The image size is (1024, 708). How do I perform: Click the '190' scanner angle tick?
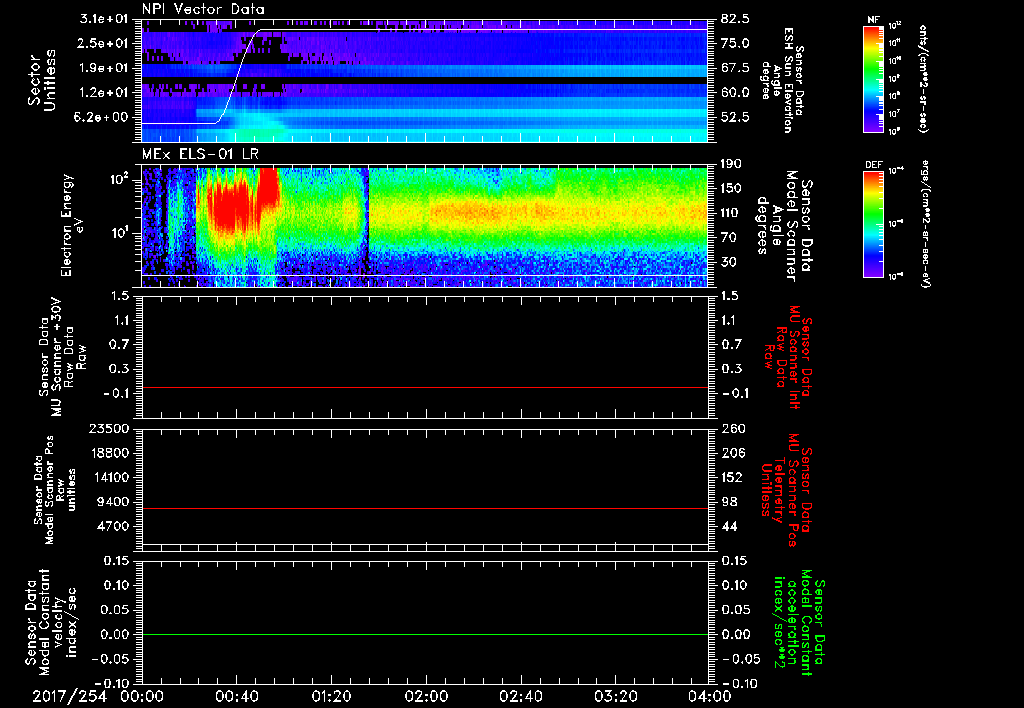point(731,164)
